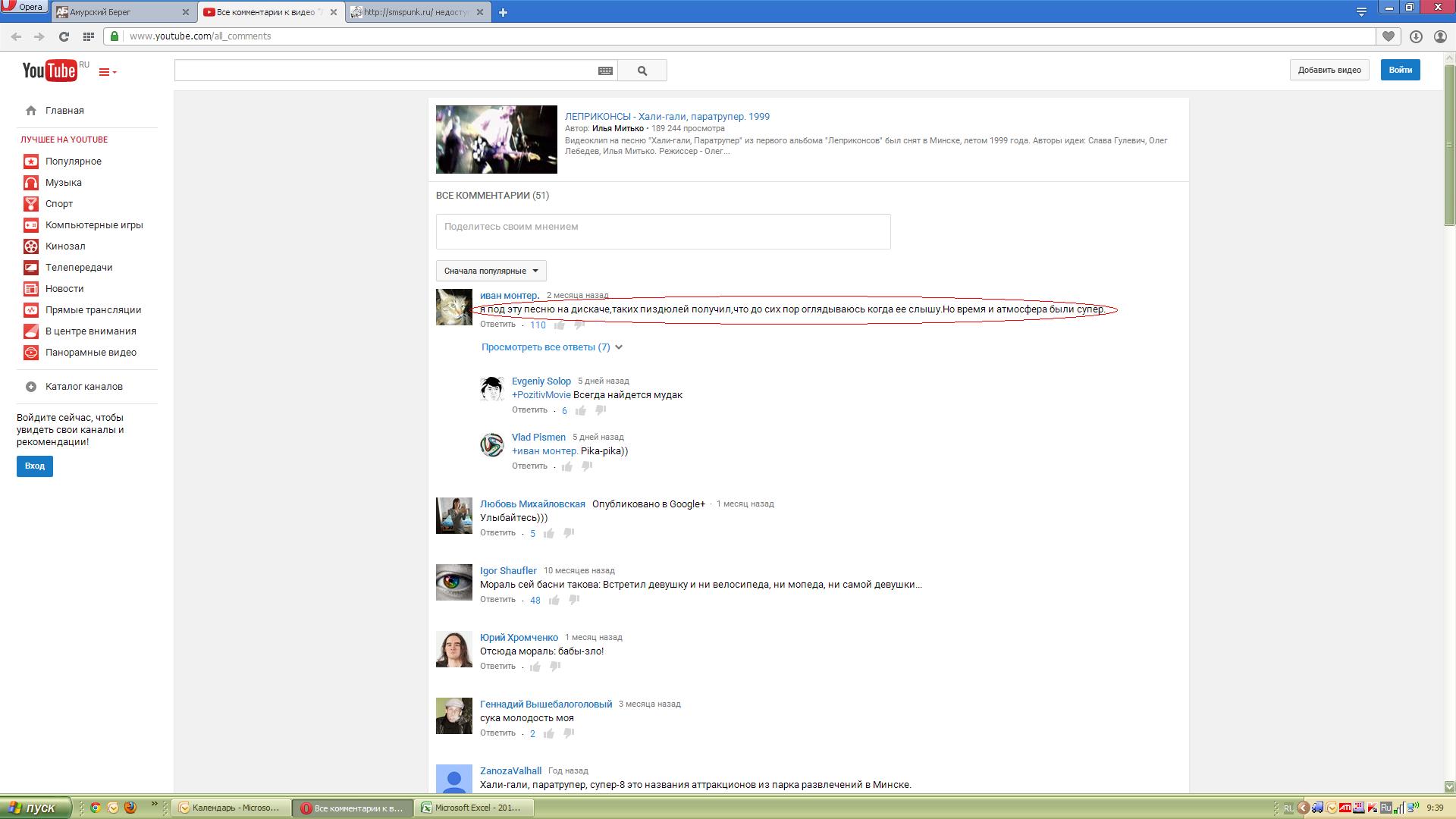This screenshot has width=1456, height=819.
Task: Open Илья Митько author link
Action: click(617, 129)
